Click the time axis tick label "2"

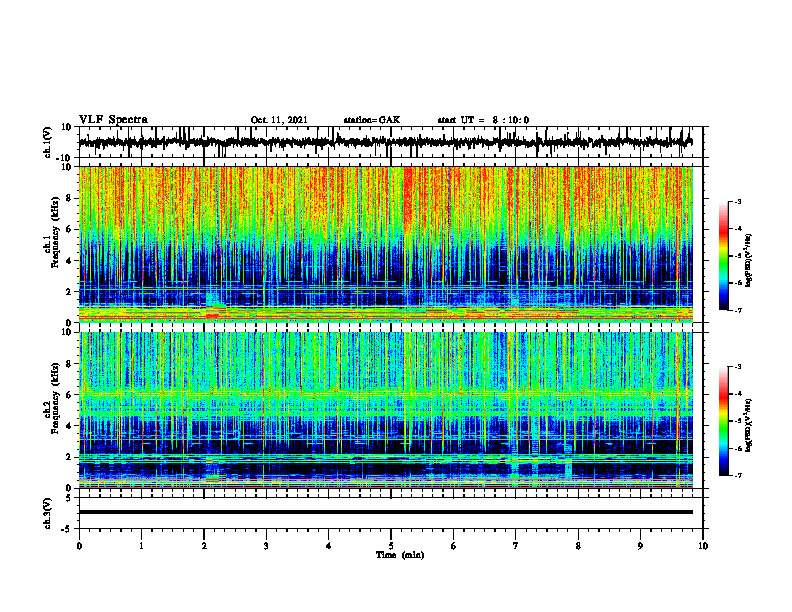click(204, 546)
